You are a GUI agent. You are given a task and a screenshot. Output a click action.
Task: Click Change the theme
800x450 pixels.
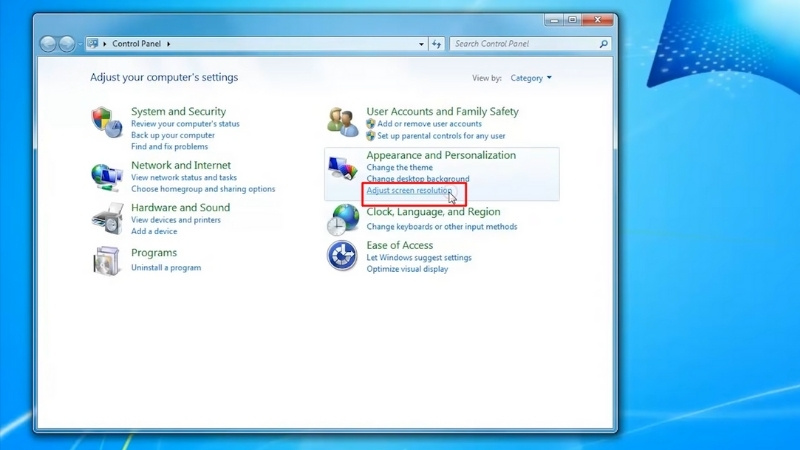399,167
